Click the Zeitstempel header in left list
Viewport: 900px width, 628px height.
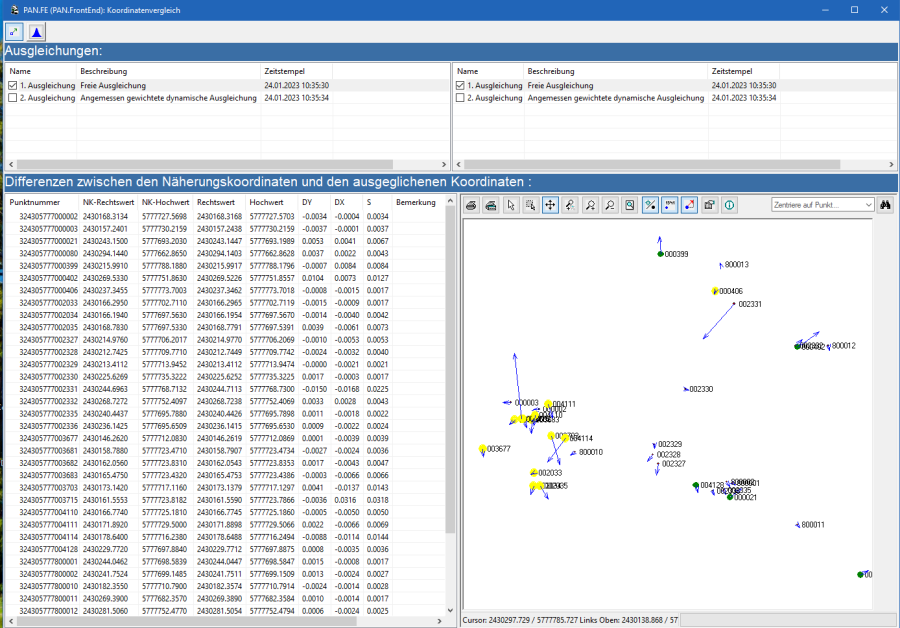point(284,72)
